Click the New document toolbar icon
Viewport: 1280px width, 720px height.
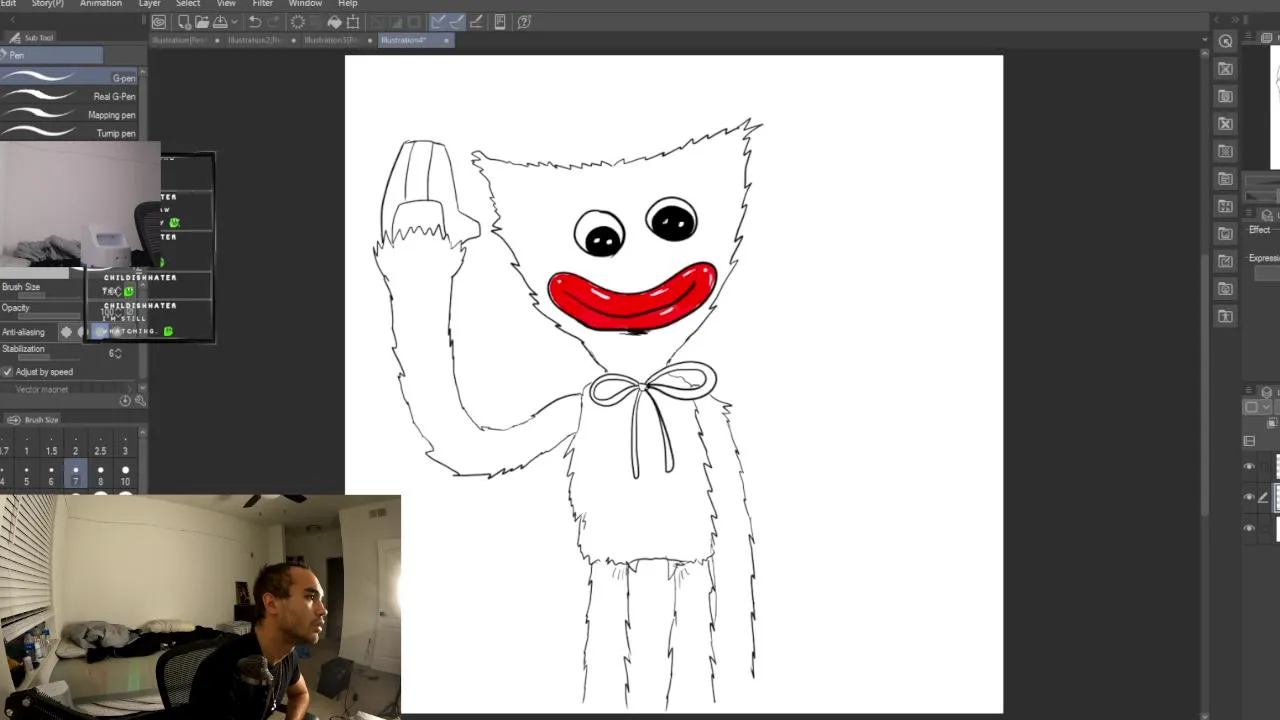pyautogui.click(x=184, y=22)
